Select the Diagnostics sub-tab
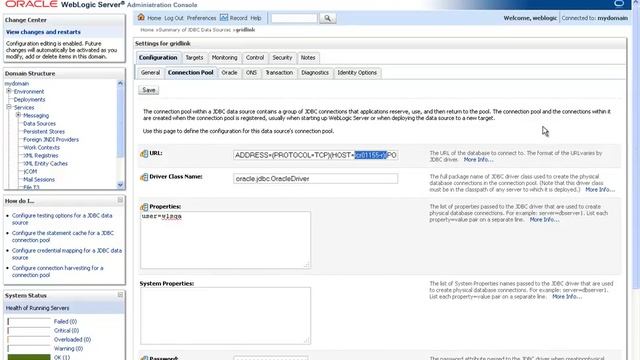The width and height of the screenshot is (640, 360). pyautogui.click(x=315, y=73)
